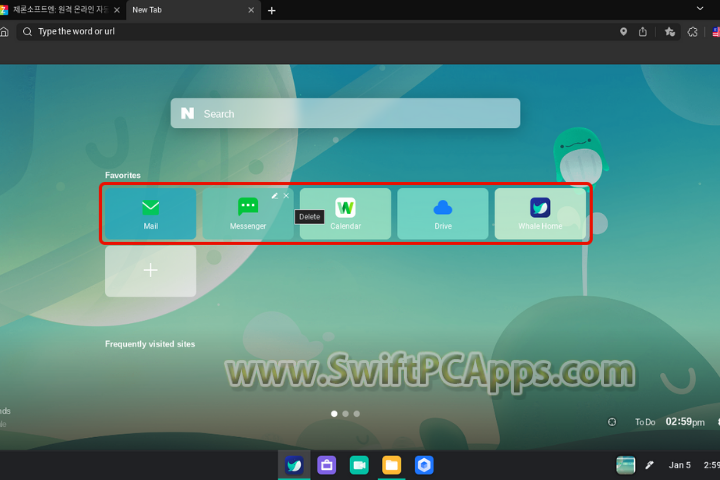Click the 02:59pm clock on new tab page
The width and height of the screenshot is (720, 480).
(x=685, y=422)
